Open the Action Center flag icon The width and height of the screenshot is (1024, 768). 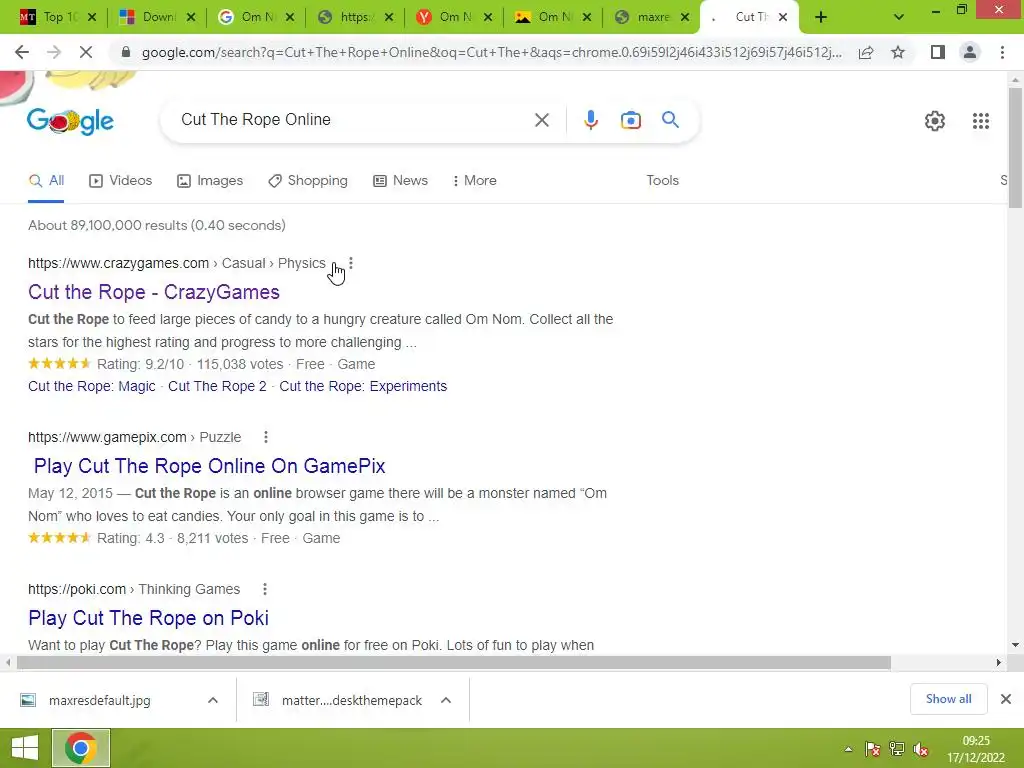coord(872,749)
